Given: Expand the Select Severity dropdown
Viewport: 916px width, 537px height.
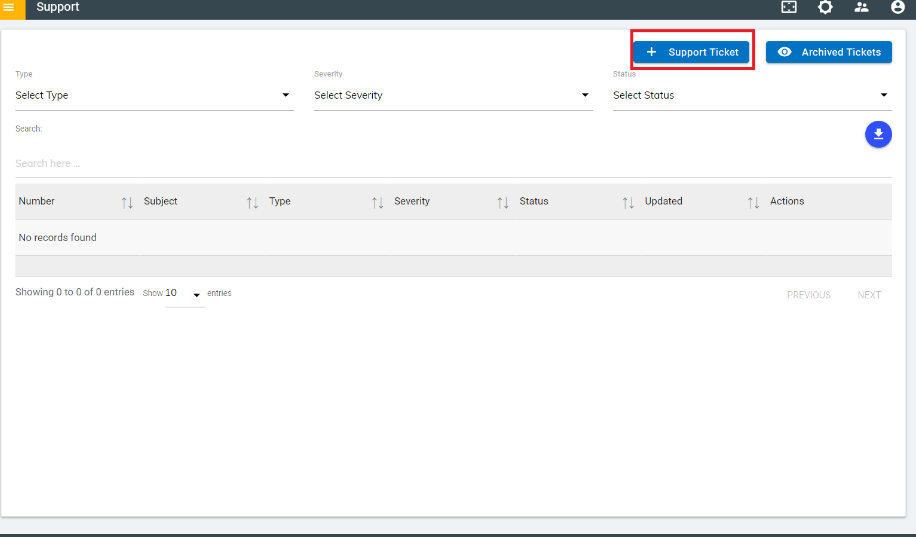Looking at the screenshot, I should [x=453, y=95].
